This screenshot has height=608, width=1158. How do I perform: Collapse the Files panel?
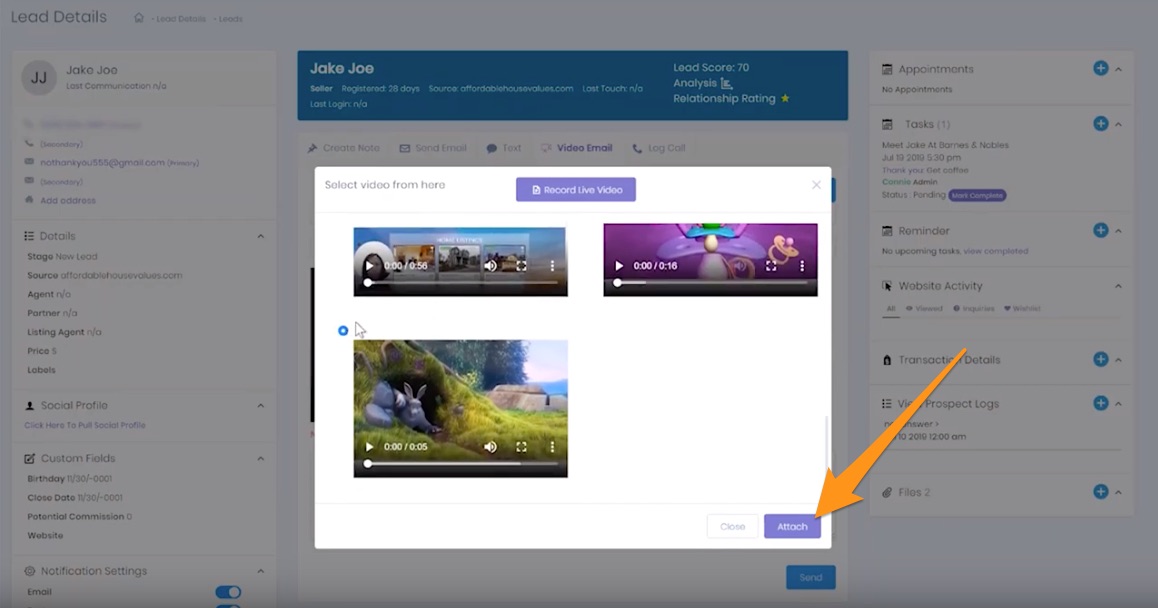[1118, 493]
